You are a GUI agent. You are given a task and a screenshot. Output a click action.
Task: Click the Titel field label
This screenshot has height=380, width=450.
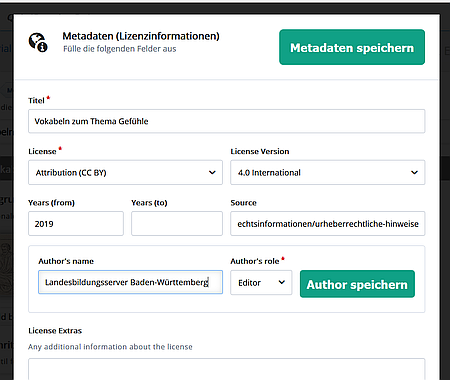[x=36, y=100]
